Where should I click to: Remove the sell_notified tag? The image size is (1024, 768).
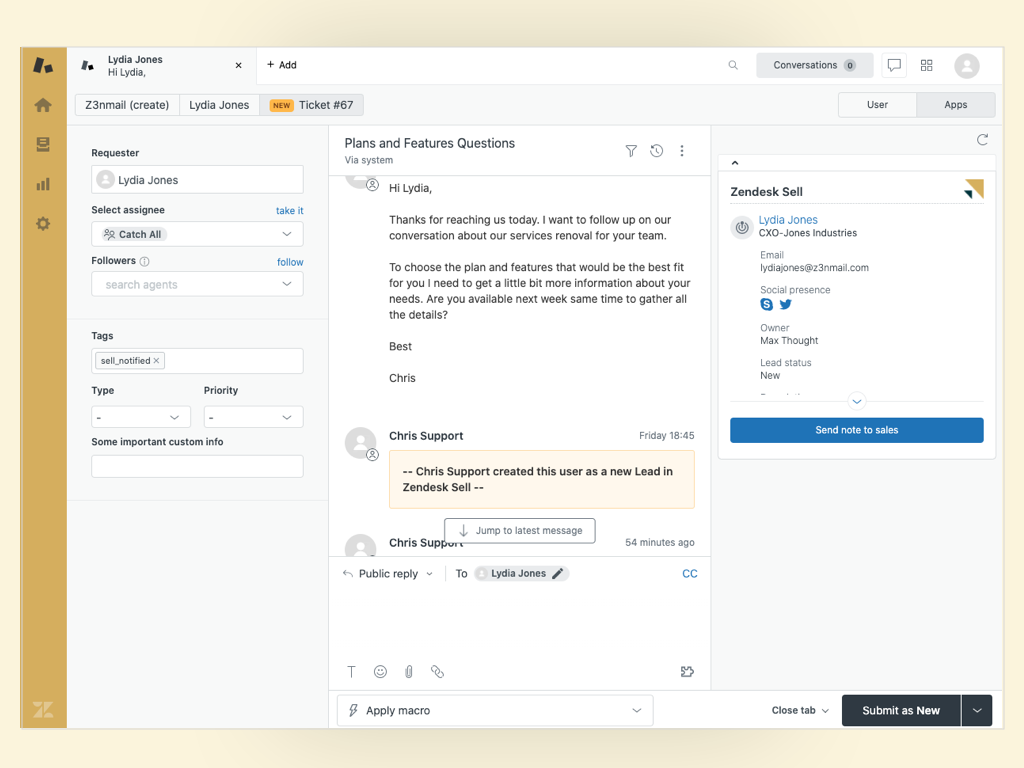pyautogui.click(x=157, y=360)
